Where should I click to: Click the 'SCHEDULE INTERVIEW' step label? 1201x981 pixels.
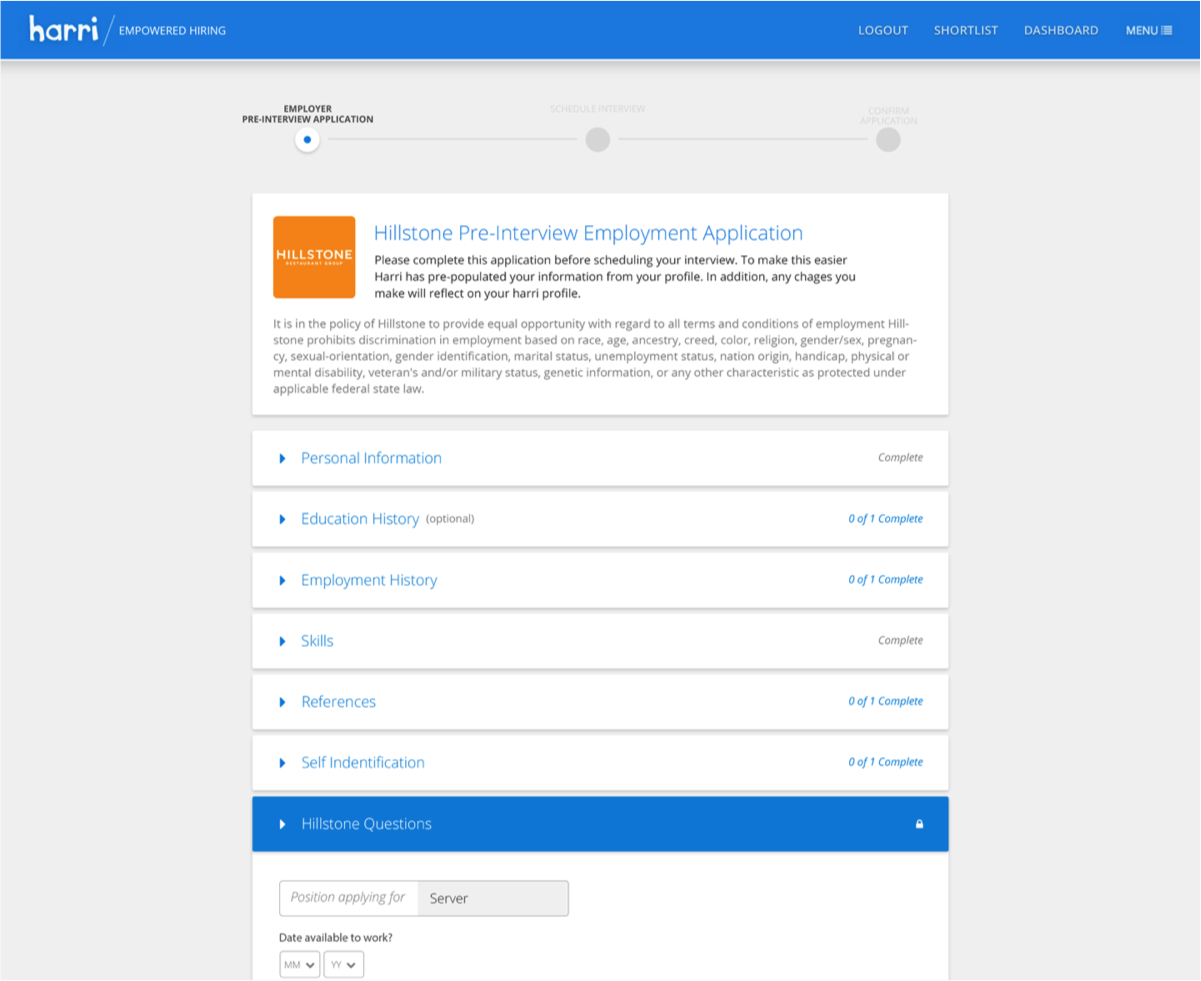[597, 109]
